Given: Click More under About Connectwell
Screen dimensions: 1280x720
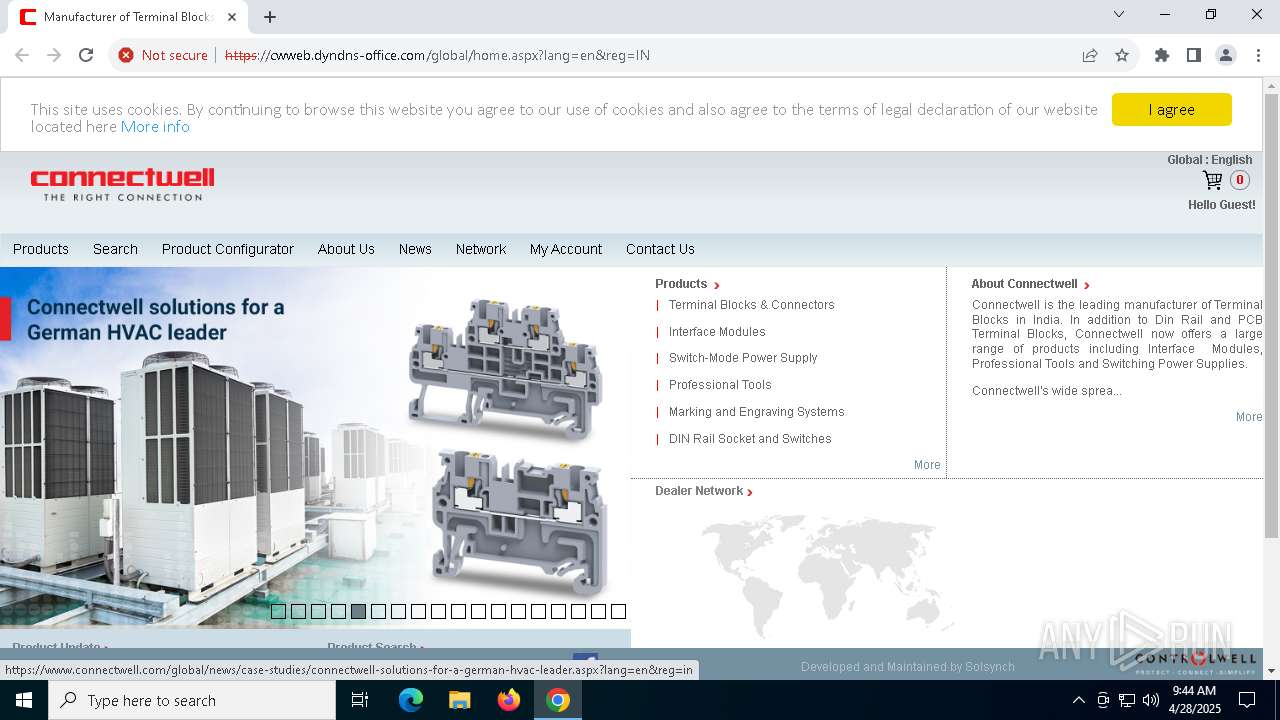Looking at the screenshot, I should (x=1249, y=417).
